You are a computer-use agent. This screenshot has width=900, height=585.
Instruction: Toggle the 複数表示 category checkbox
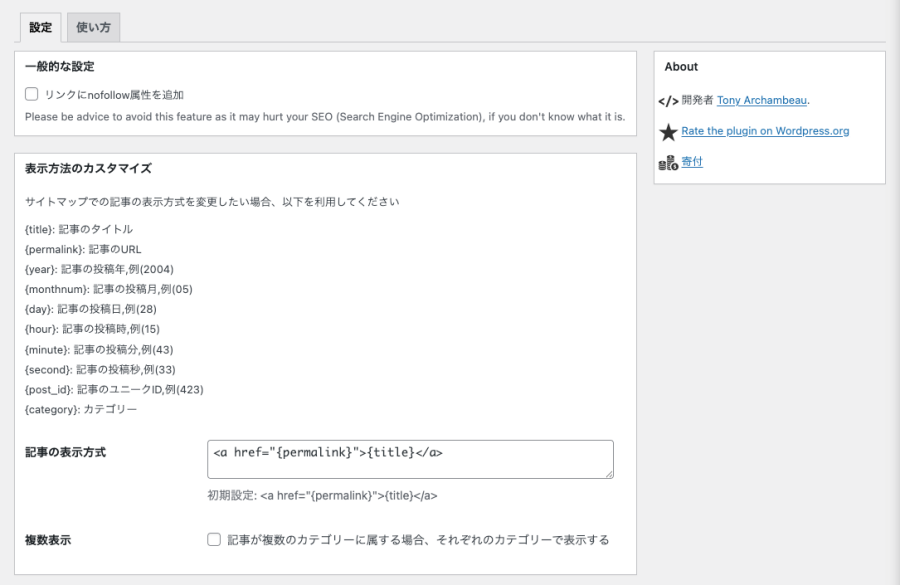214,540
